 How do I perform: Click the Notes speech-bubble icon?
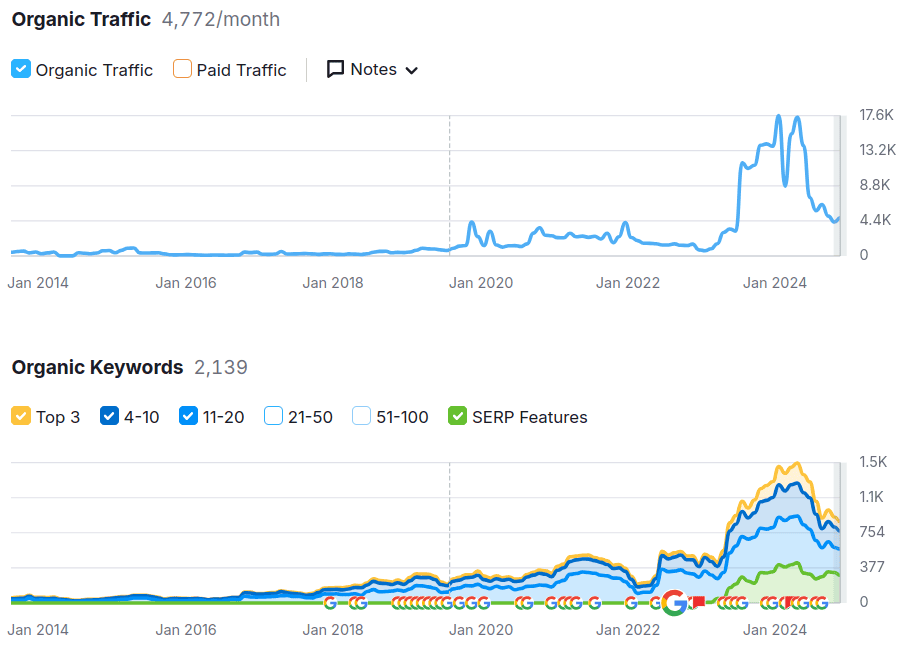point(336,69)
